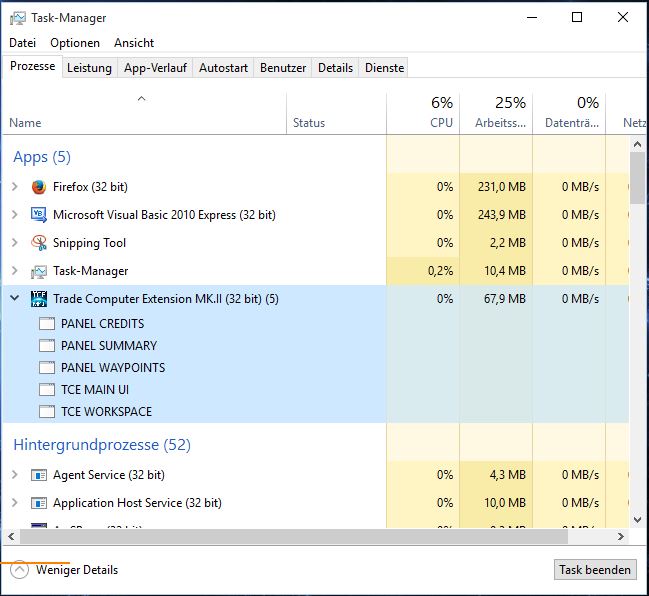Click the 10,4 MB memory value
This screenshot has width=649, height=596.
(505, 271)
